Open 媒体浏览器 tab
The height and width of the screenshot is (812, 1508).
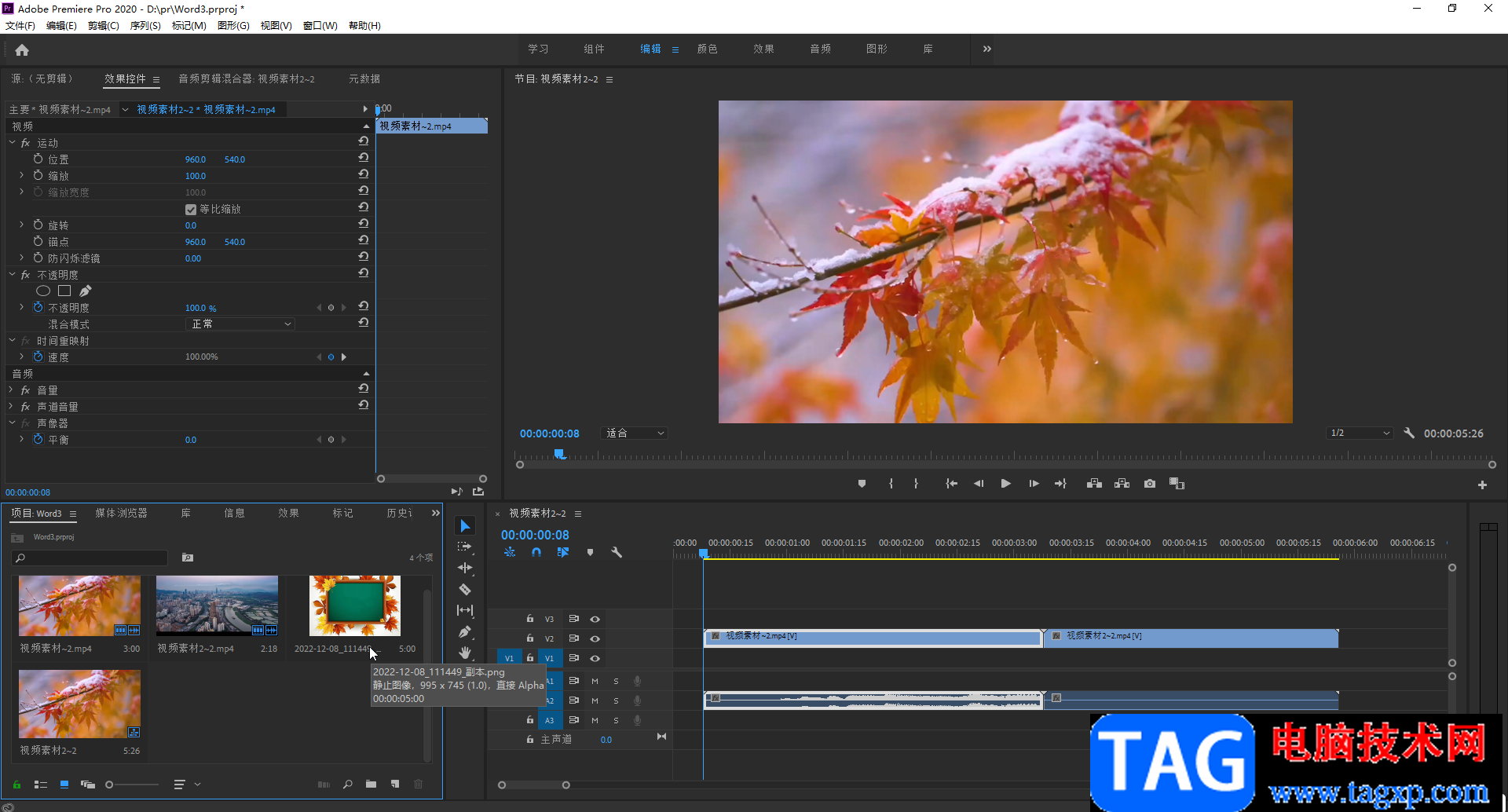point(121,513)
